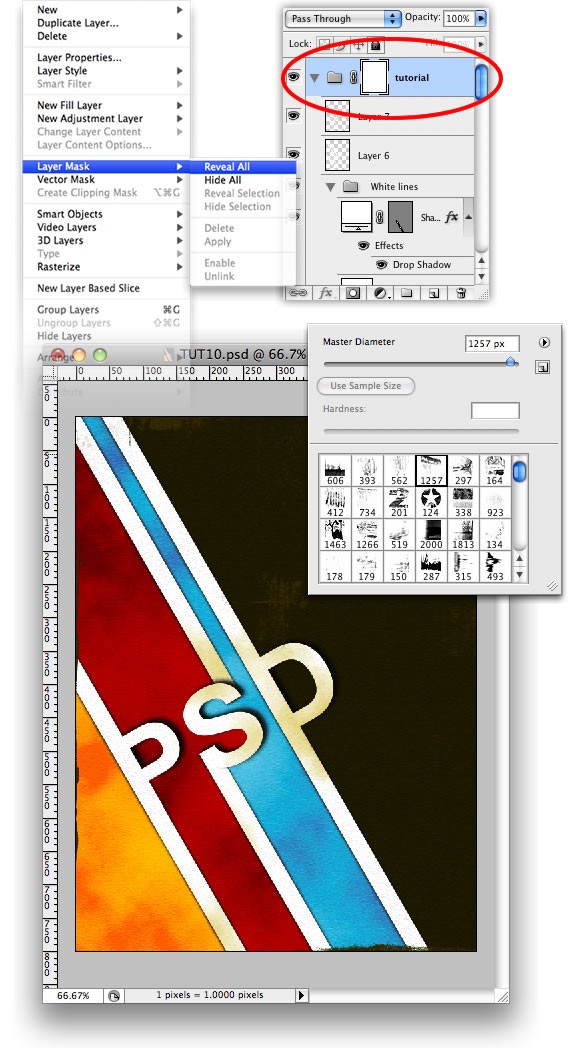Screen dimensions: 584x1059
Task: Collapse the White lines group
Action: (330, 187)
